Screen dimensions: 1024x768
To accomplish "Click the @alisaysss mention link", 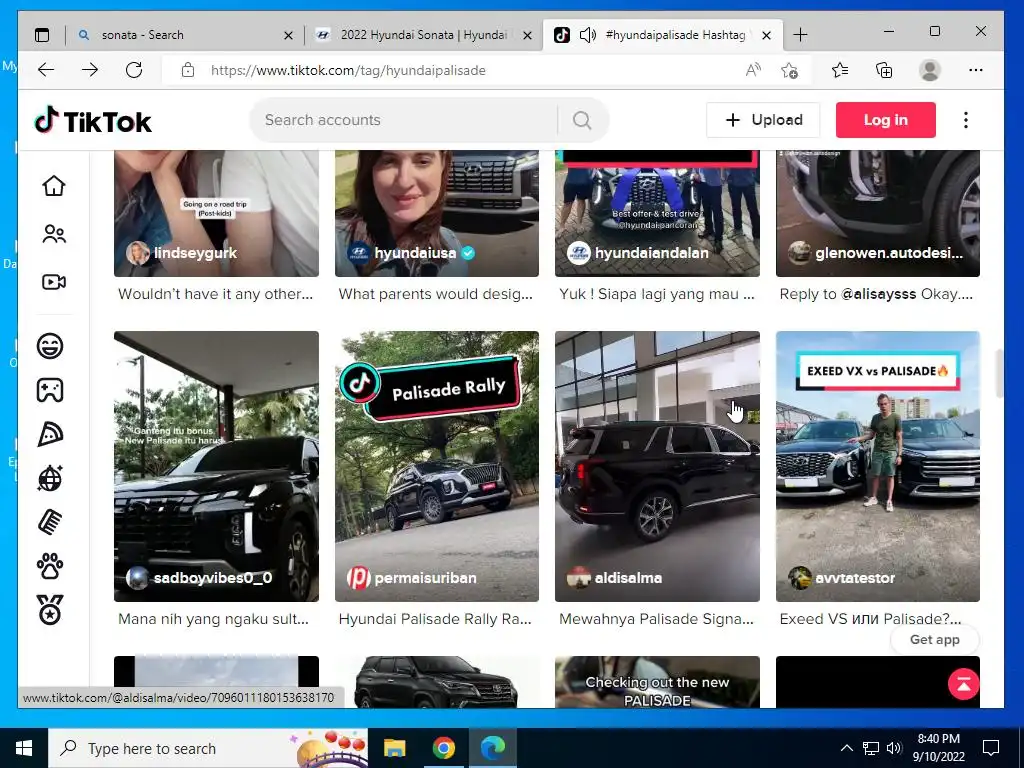I will 878,294.
